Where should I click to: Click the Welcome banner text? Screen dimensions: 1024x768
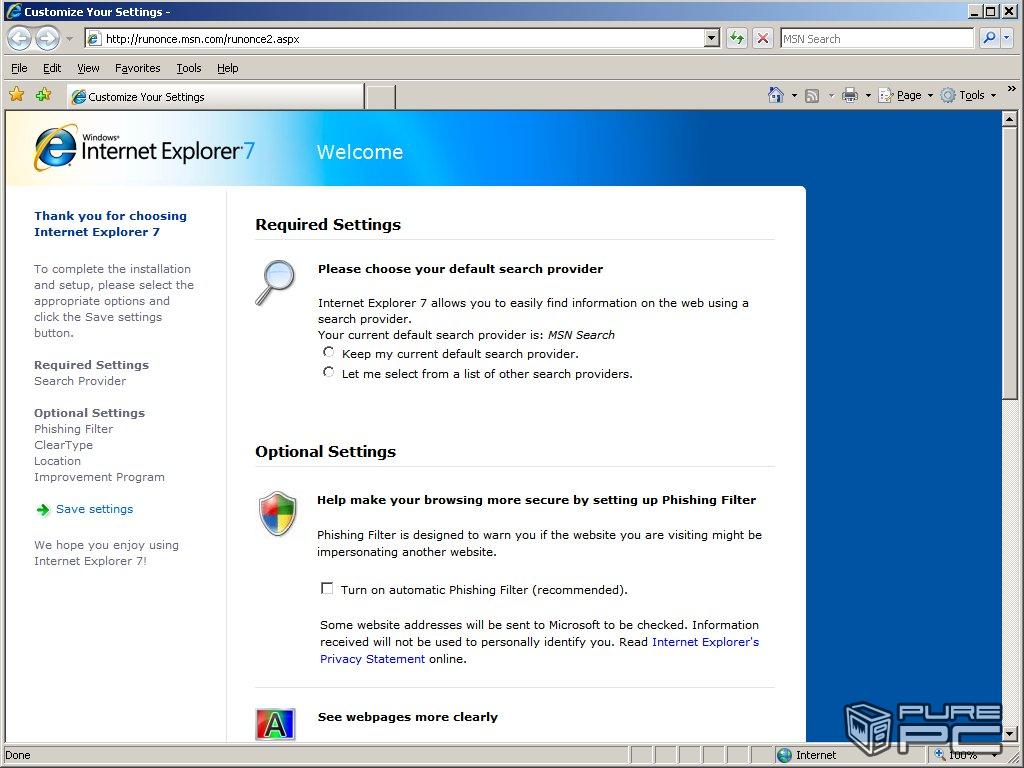pyautogui.click(x=360, y=152)
